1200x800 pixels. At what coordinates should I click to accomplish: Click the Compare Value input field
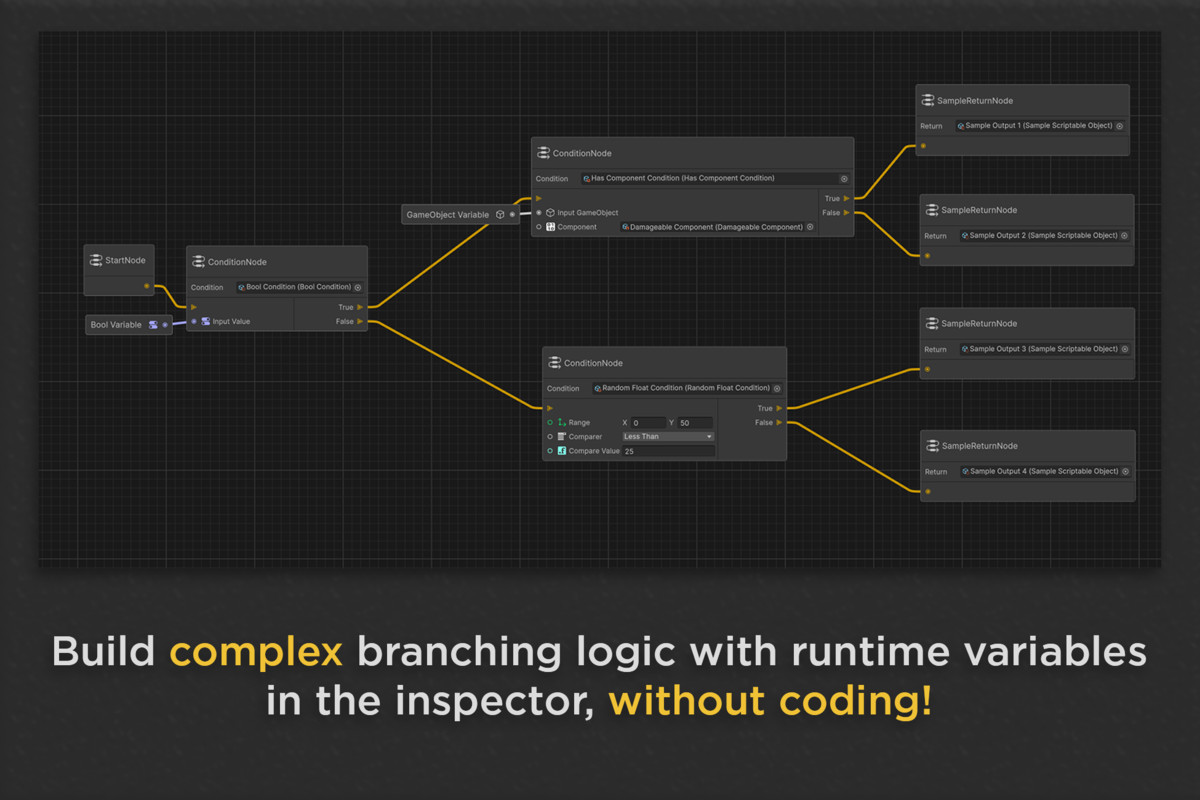(x=667, y=451)
